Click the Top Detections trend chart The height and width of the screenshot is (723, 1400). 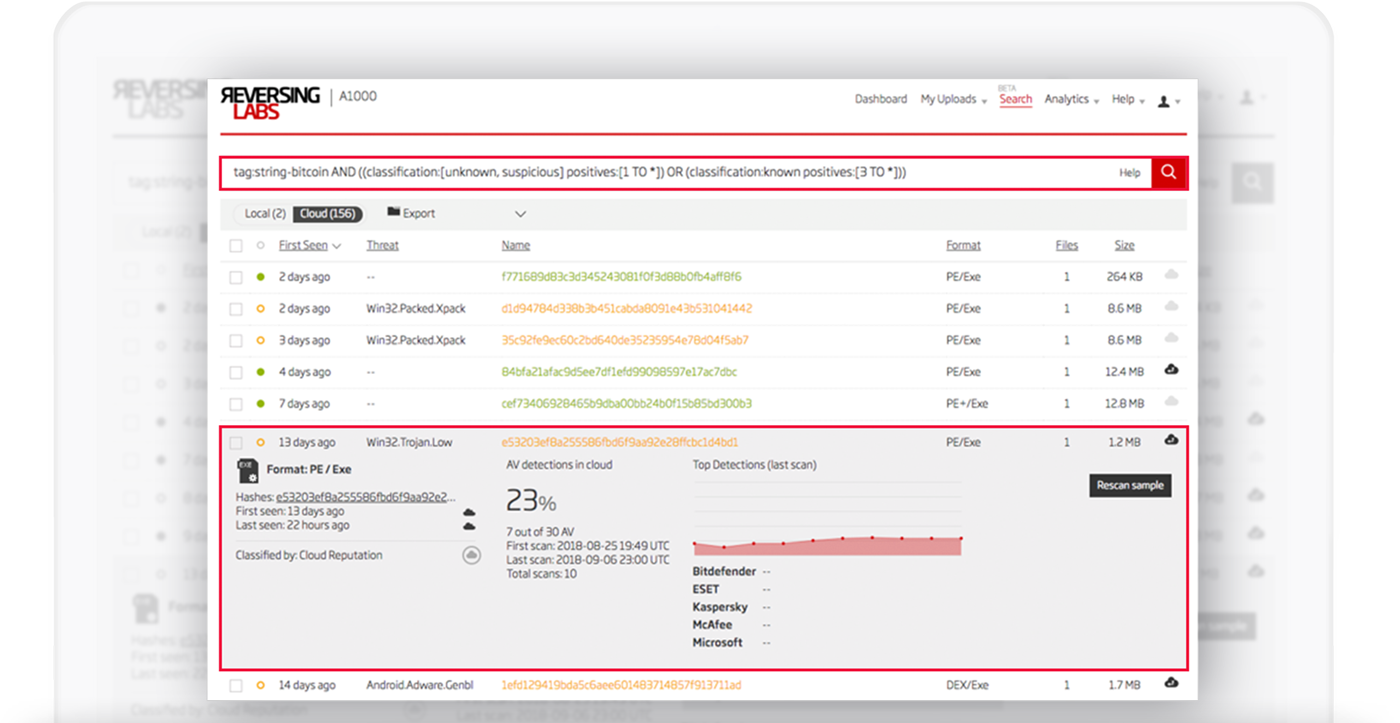(x=827, y=519)
